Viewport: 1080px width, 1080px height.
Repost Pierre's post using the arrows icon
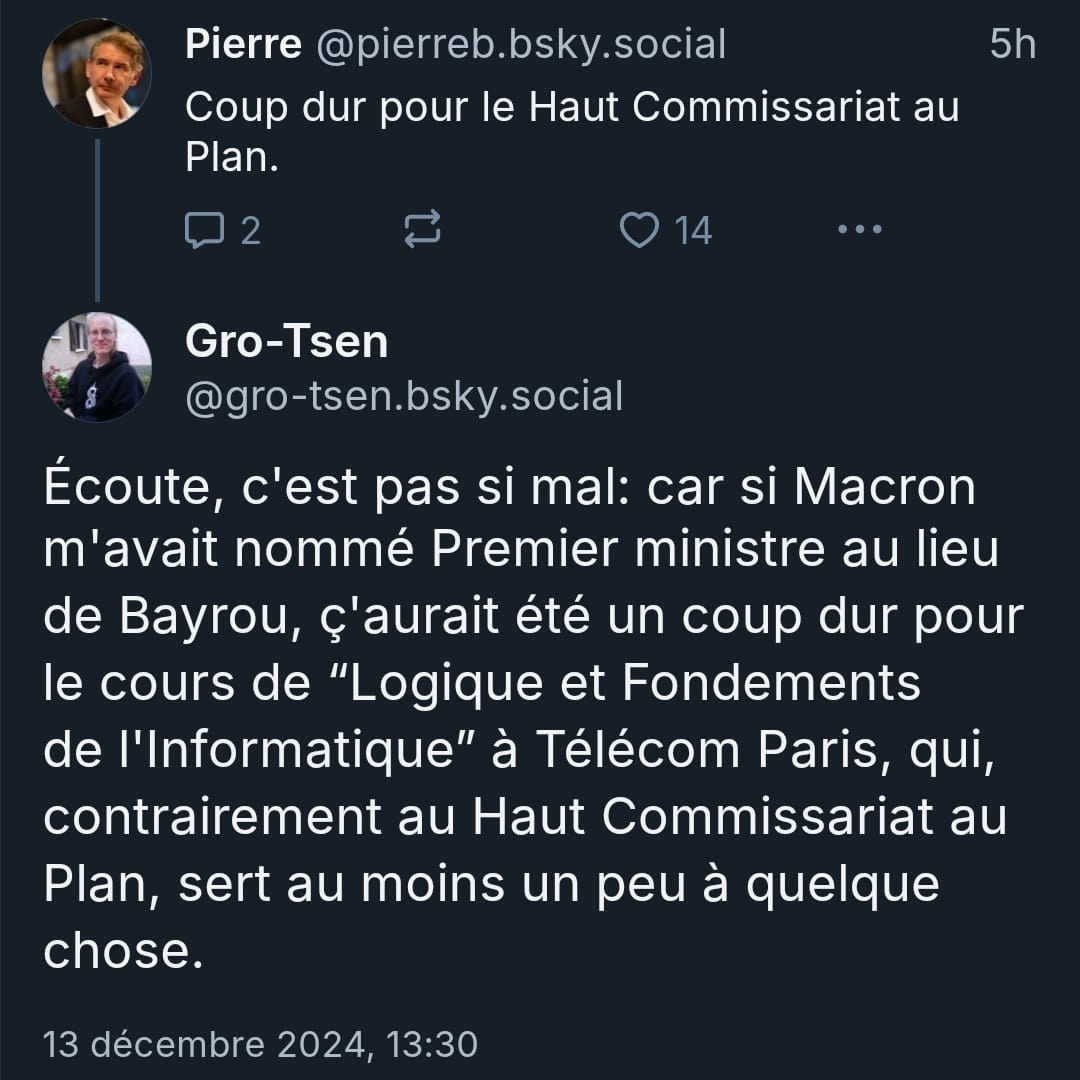click(421, 231)
